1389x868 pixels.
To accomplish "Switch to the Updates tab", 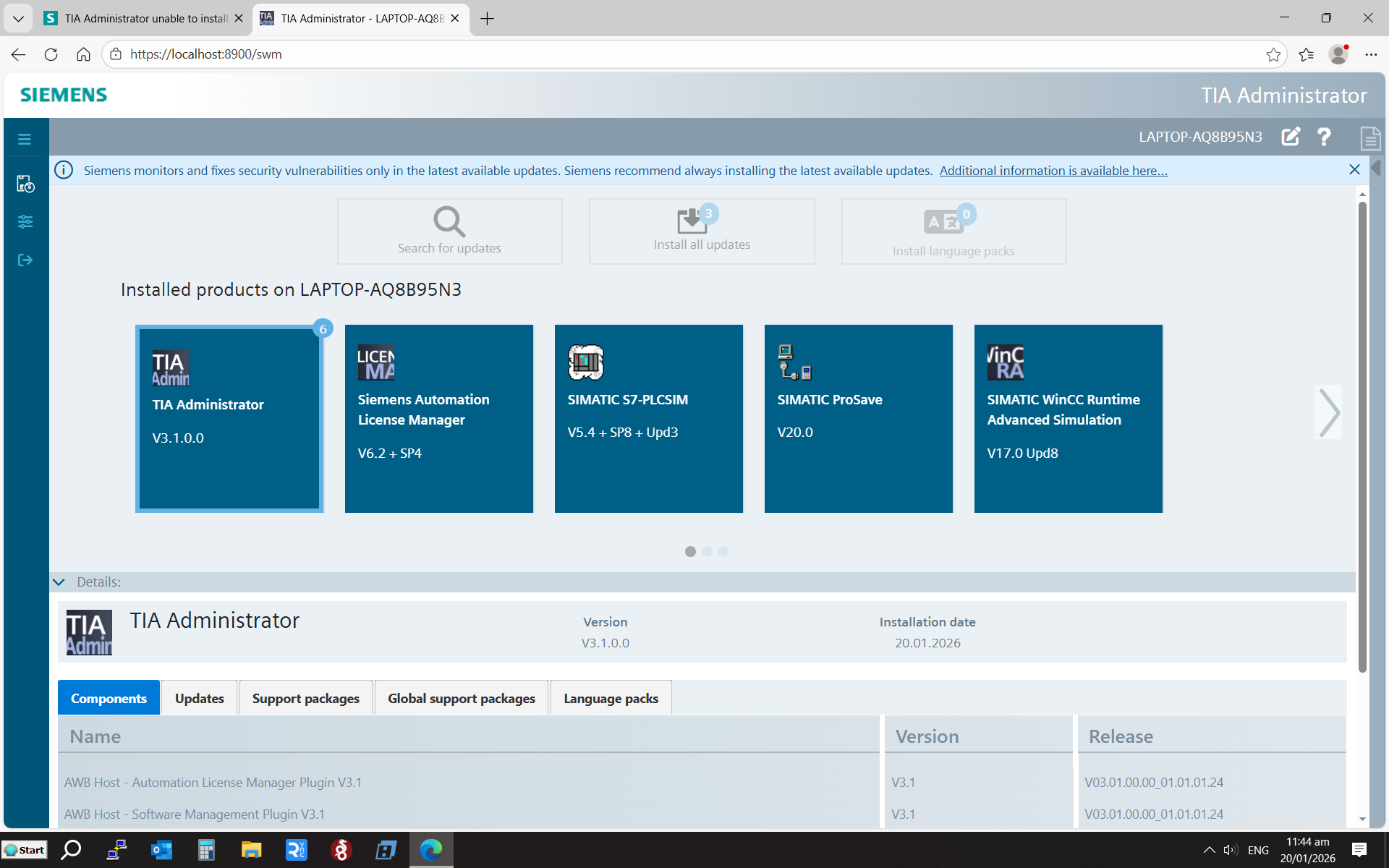I will pyautogui.click(x=199, y=698).
